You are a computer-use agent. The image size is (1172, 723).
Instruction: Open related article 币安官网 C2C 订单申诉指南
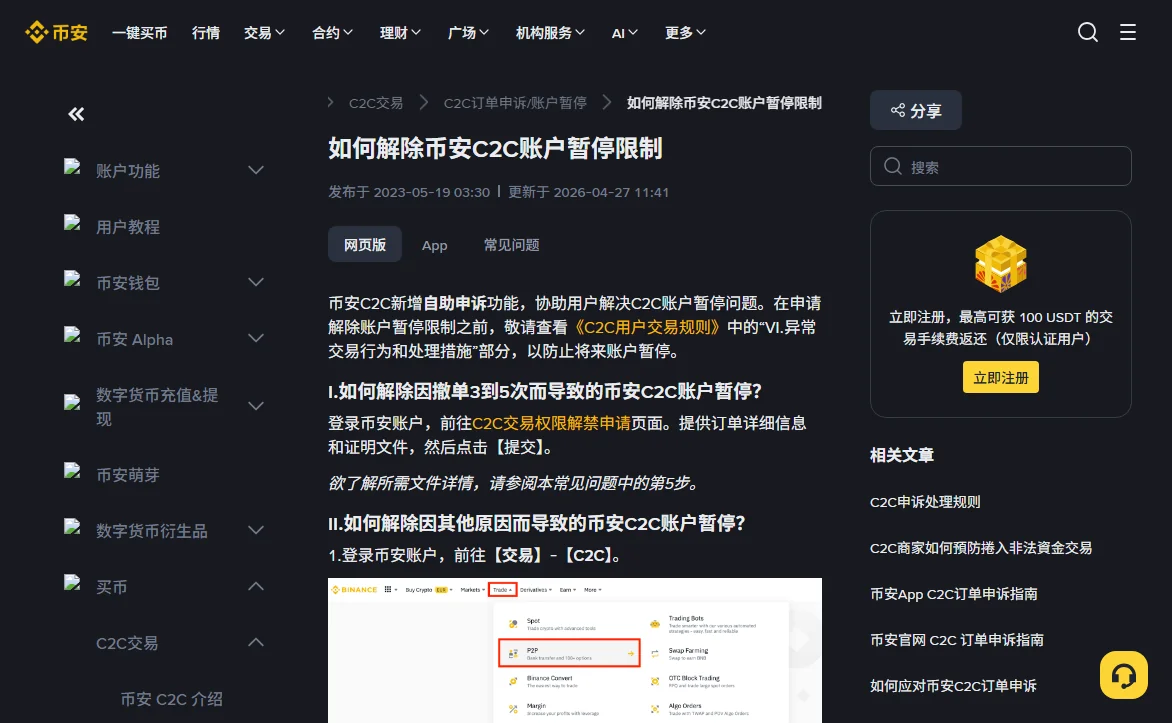point(957,640)
